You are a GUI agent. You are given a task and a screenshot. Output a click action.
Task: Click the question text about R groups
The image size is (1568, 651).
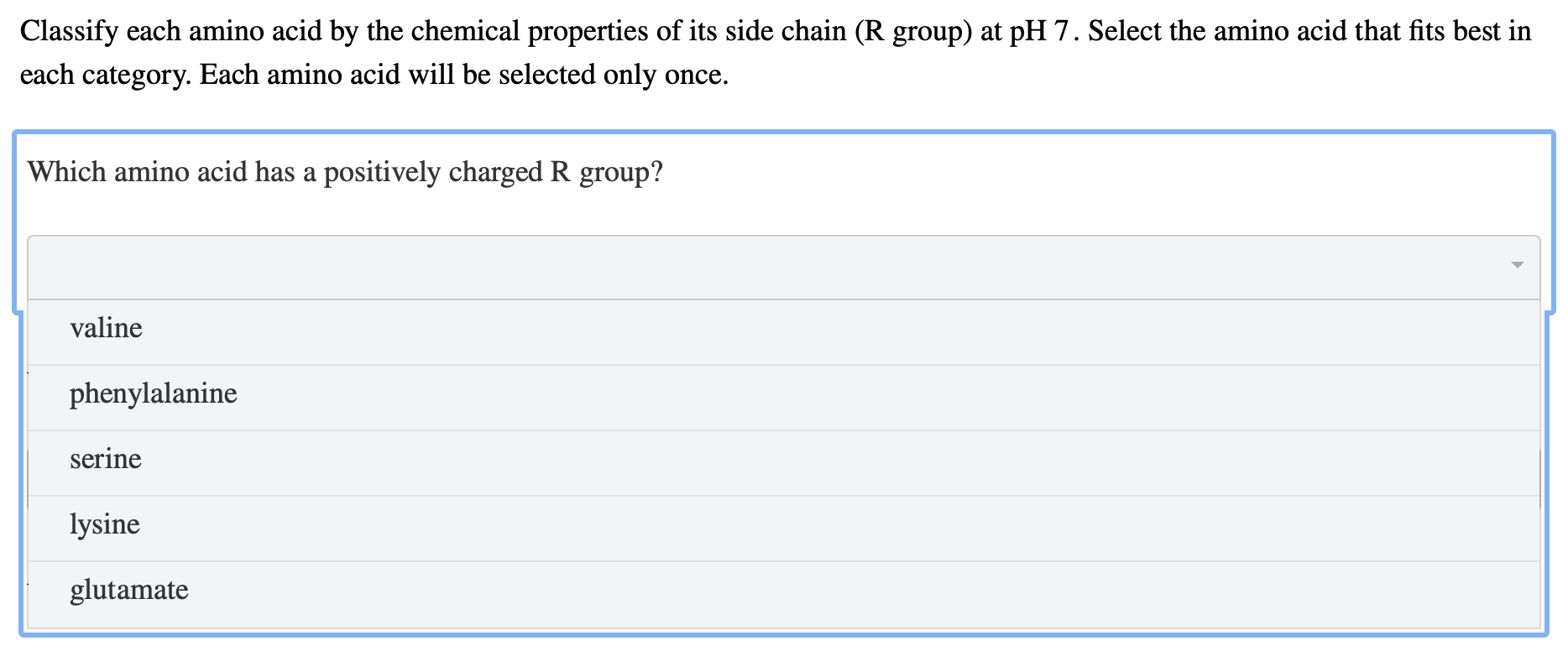[343, 171]
